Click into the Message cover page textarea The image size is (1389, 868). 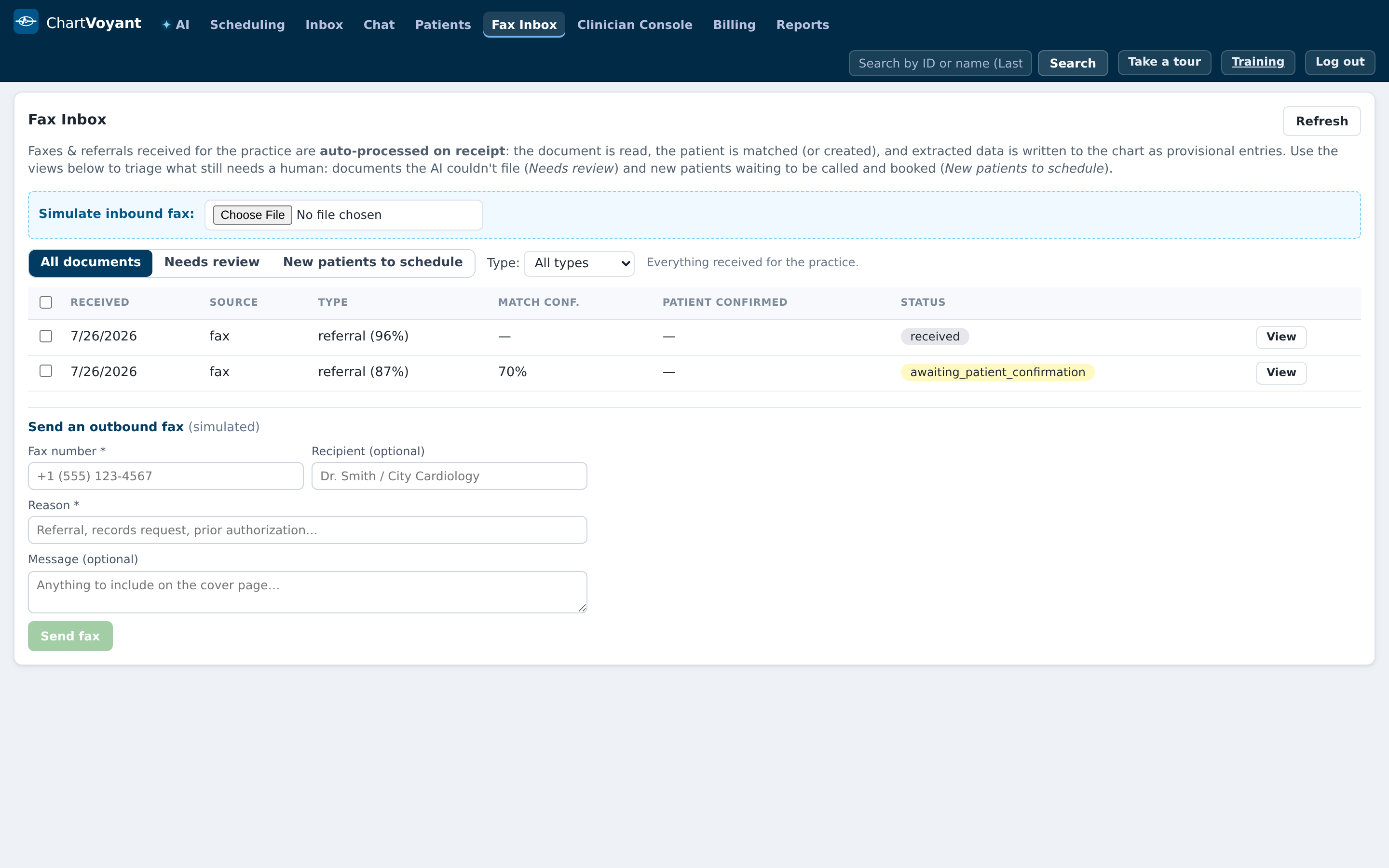tap(308, 592)
